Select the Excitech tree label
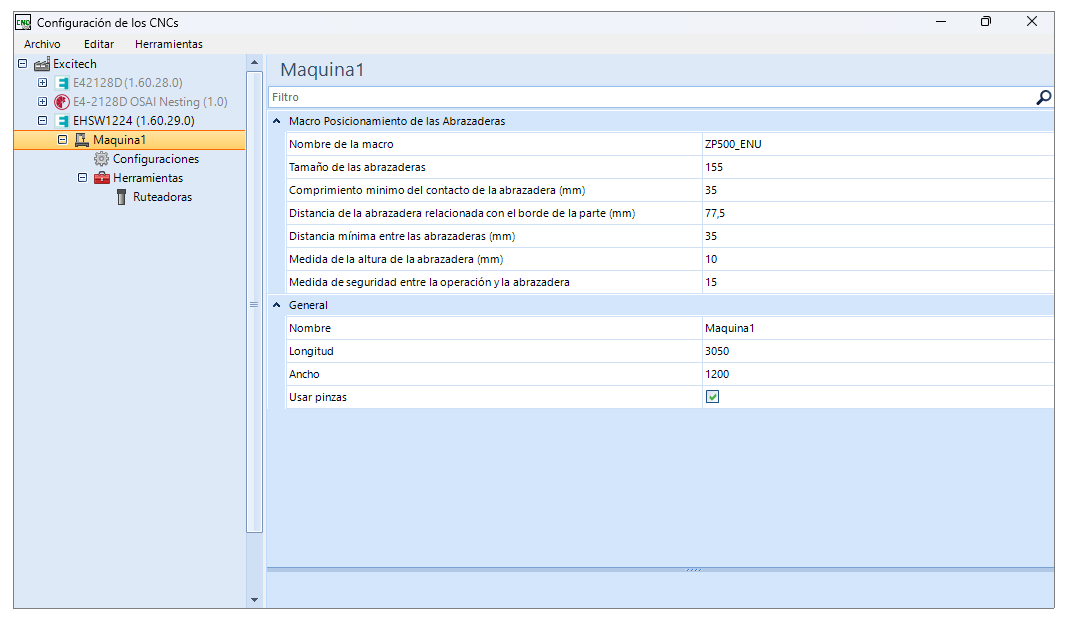Image resolution: width=1074 pixels, height=620 pixels. point(75,64)
